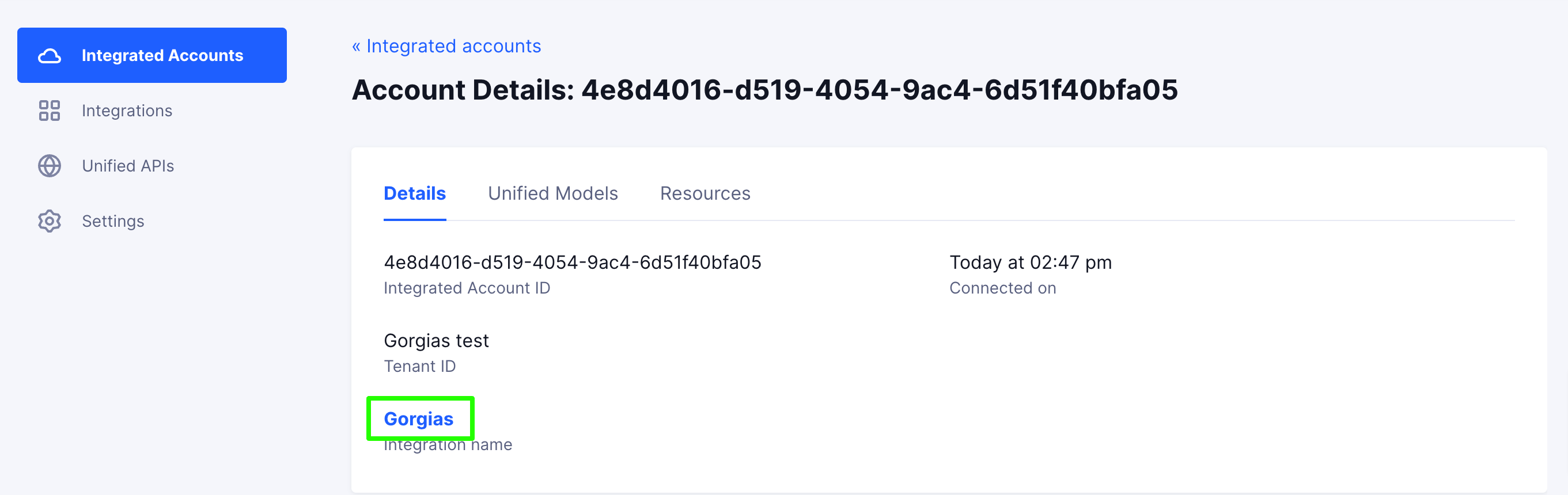This screenshot has height=495, width=1568.
Task: Click the Today at 02:47 pm timestamp
Action: (x=1031, y=262)
